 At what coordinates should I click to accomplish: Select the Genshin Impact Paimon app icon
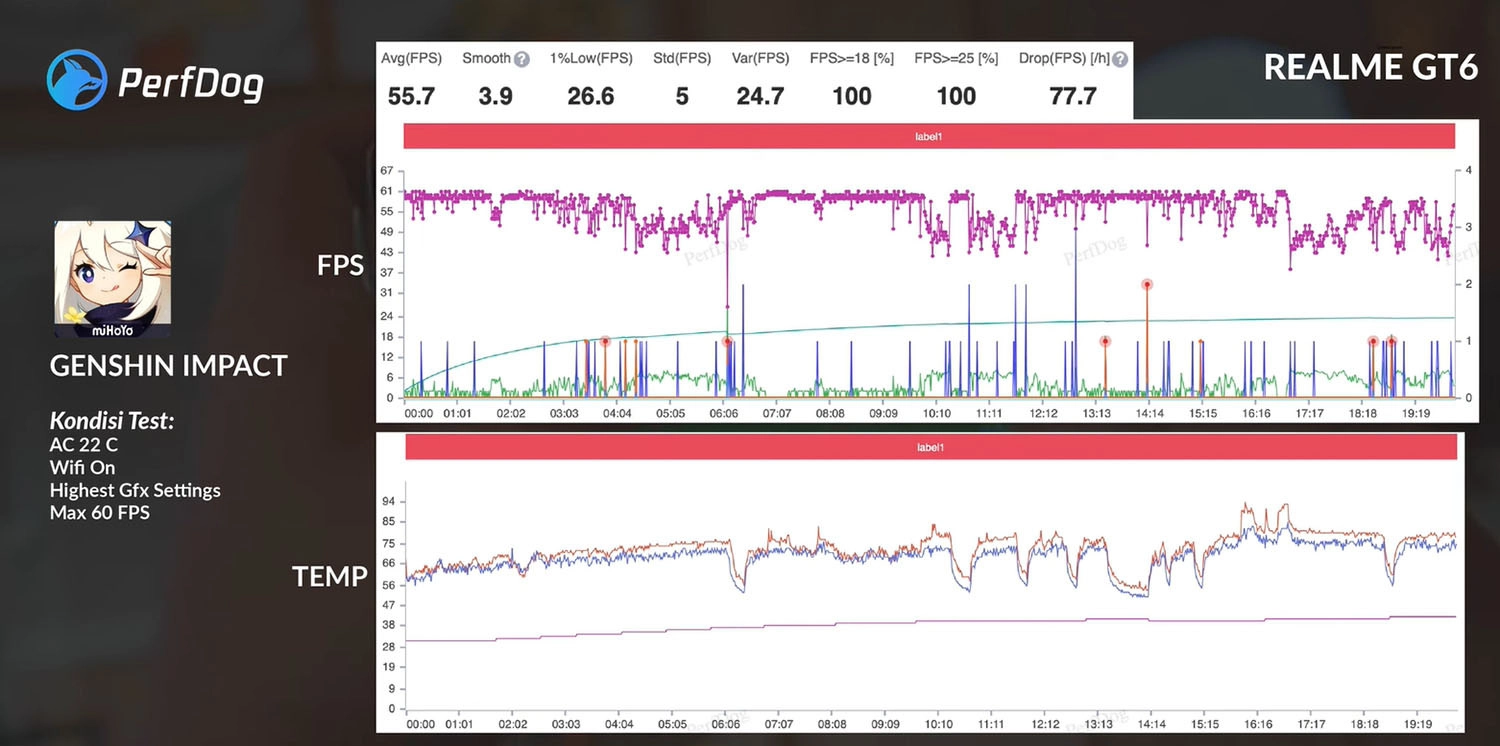click(112, 279)
